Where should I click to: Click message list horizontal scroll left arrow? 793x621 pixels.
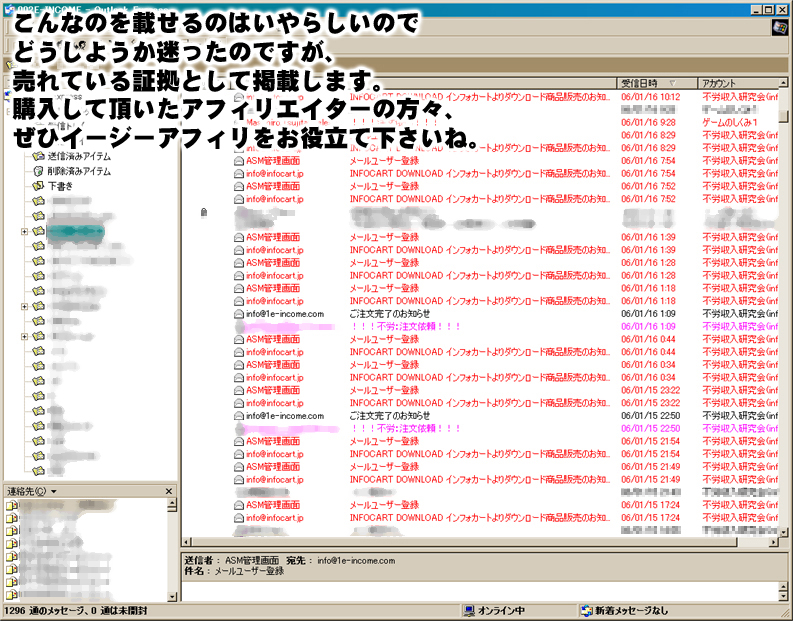coord(186,542)
